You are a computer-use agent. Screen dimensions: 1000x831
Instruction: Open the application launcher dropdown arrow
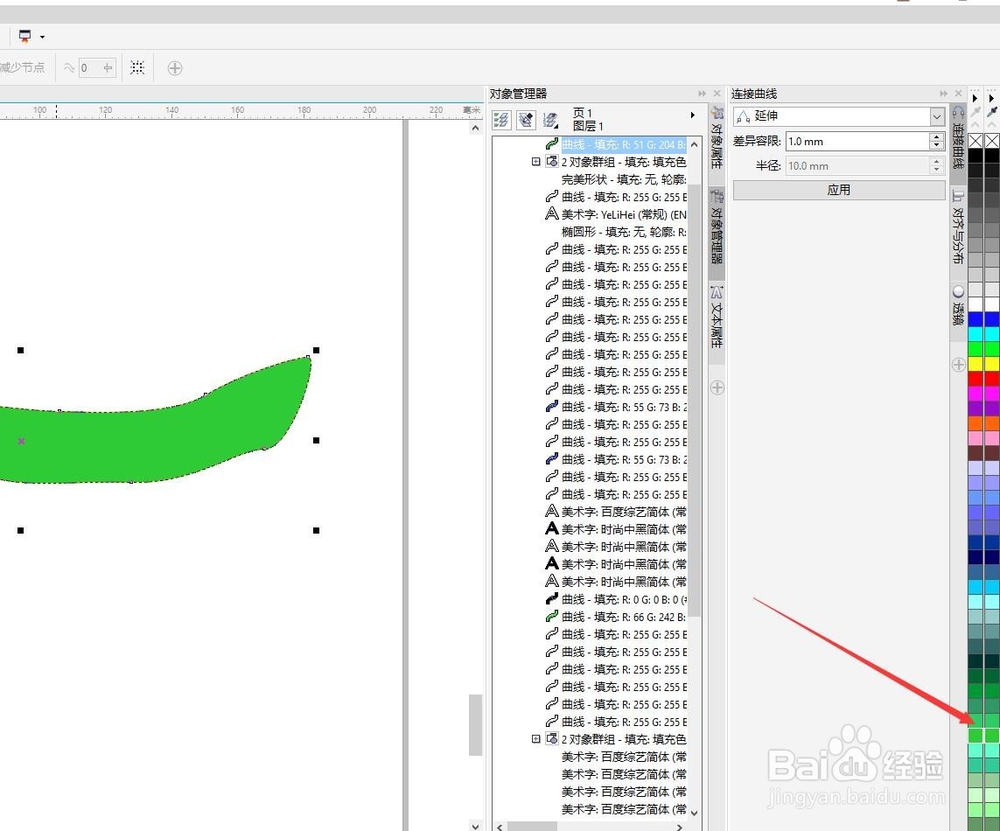pyautogui.click(x=42, y=37)
